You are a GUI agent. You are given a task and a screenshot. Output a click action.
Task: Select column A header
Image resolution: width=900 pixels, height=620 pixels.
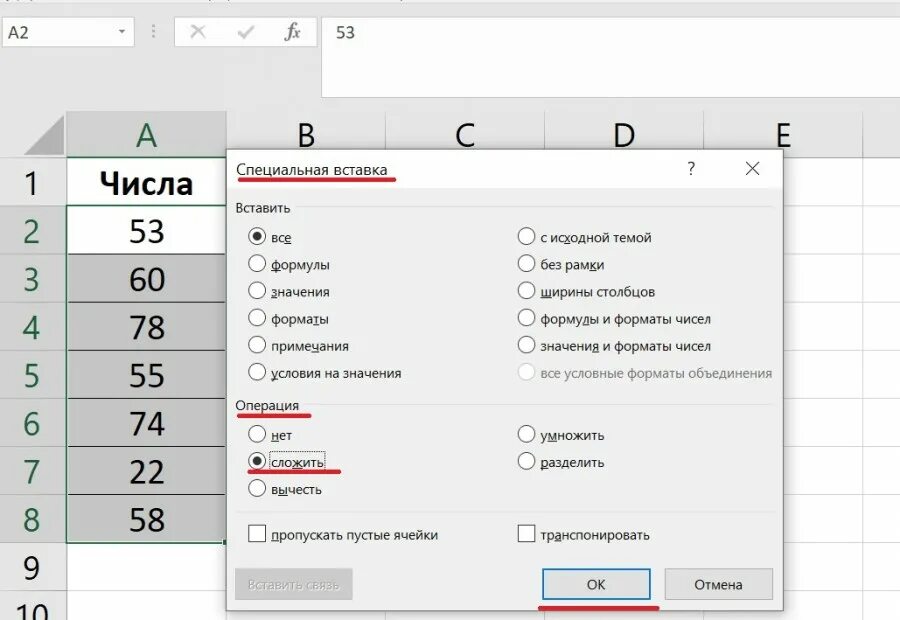[x=146, y=135]
